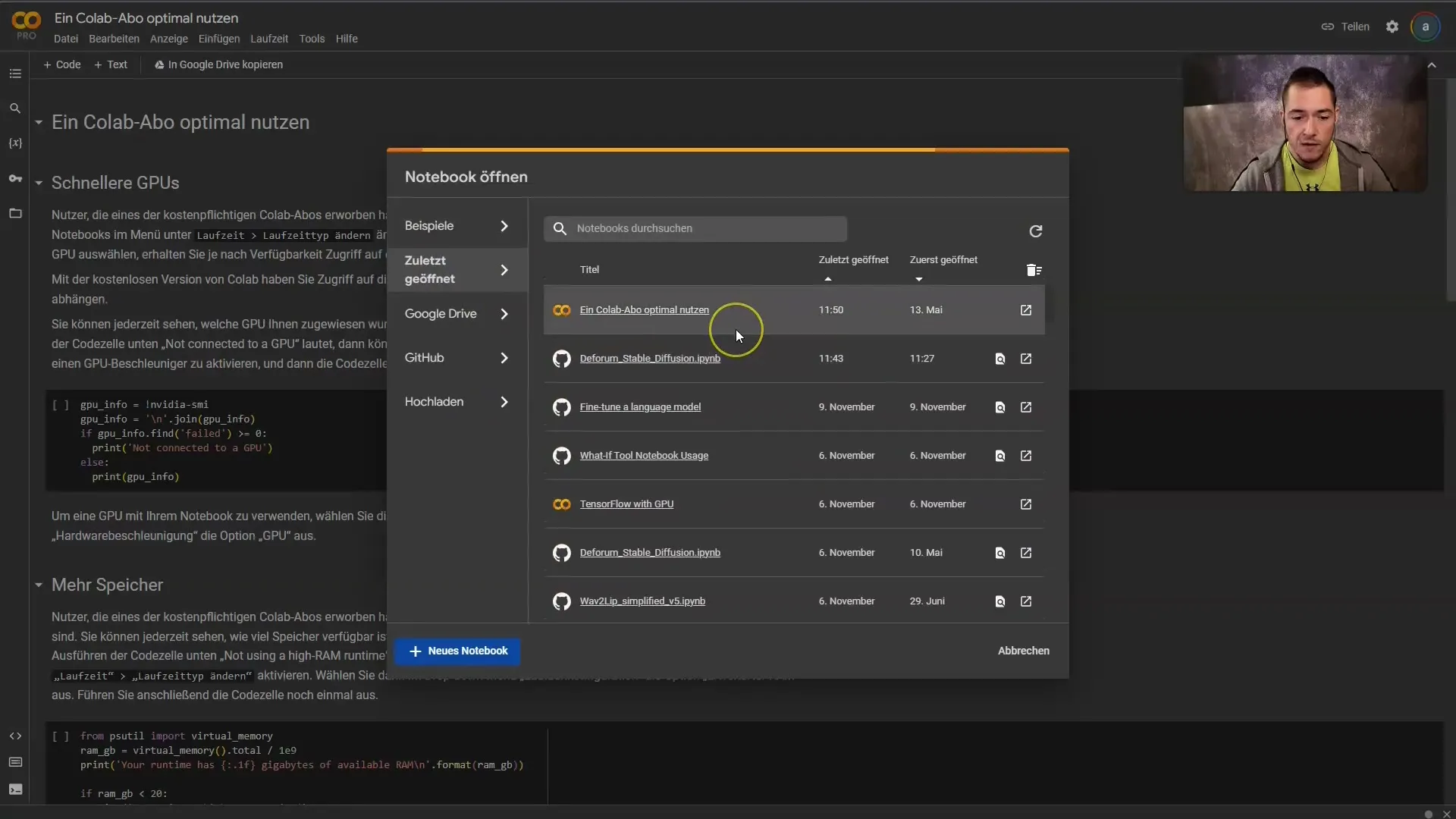Click the 'Neues Notebook' button
1456x819 pixels.
tap(458, 651)
